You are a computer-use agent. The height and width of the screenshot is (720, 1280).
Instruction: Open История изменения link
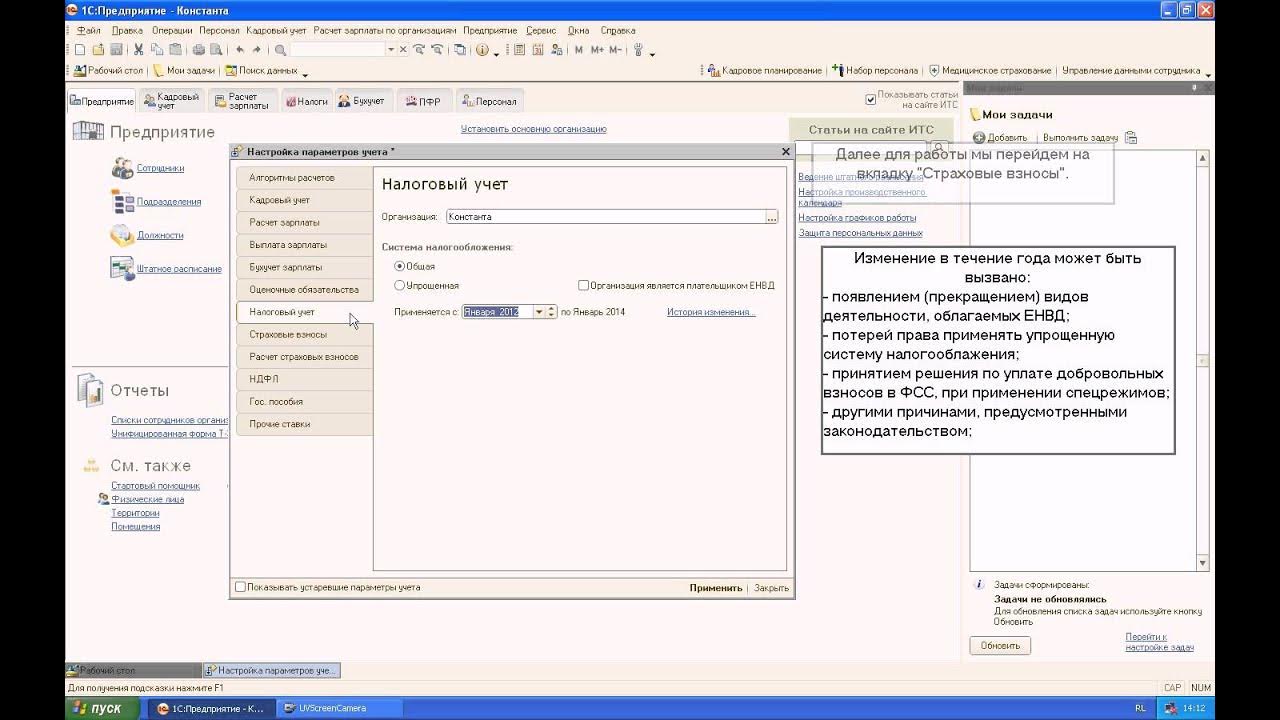[711, 312]
